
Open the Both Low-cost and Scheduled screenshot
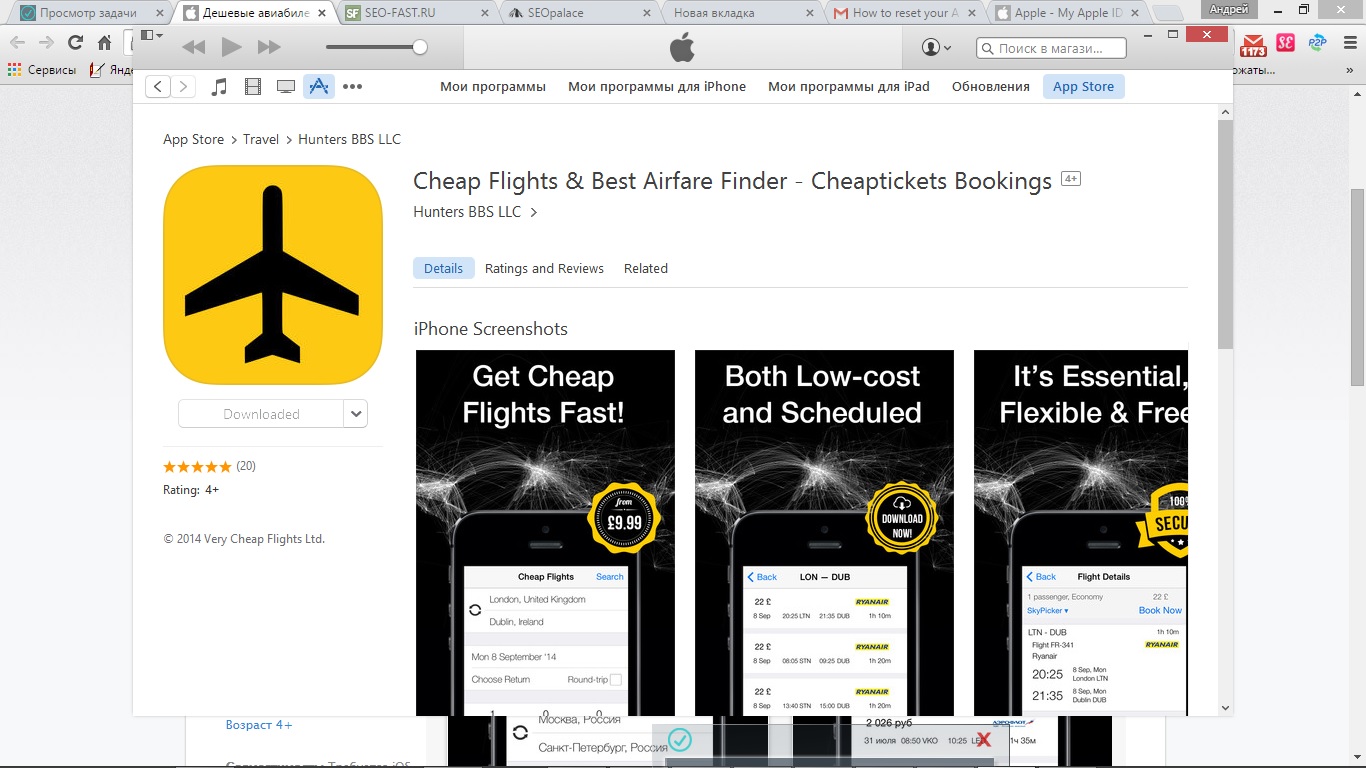824,532
